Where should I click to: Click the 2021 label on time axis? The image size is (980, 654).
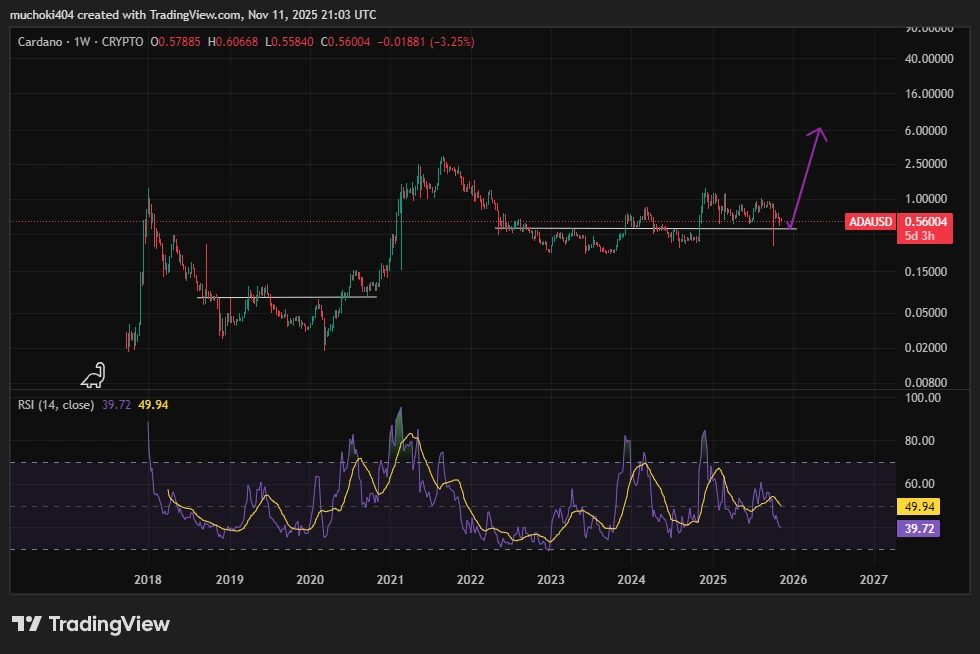pyautogui.click(x=391, y=580)
